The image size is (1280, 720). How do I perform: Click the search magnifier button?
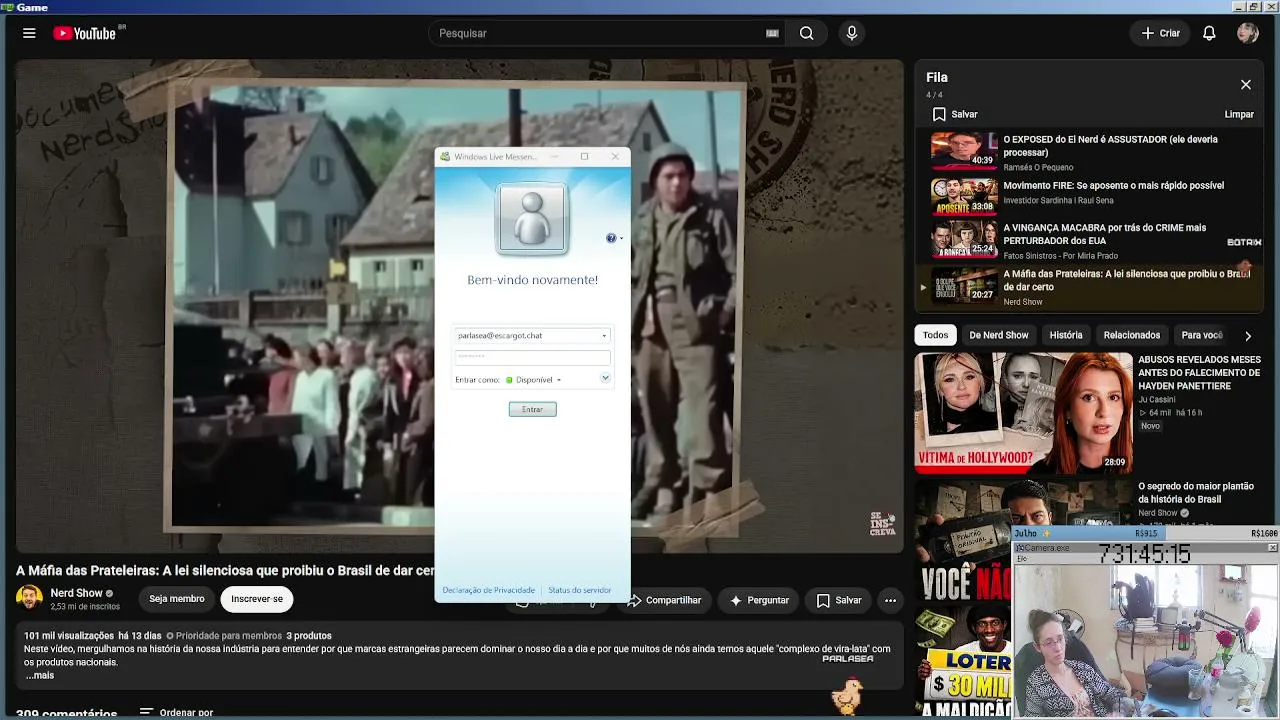coord(806,33)
